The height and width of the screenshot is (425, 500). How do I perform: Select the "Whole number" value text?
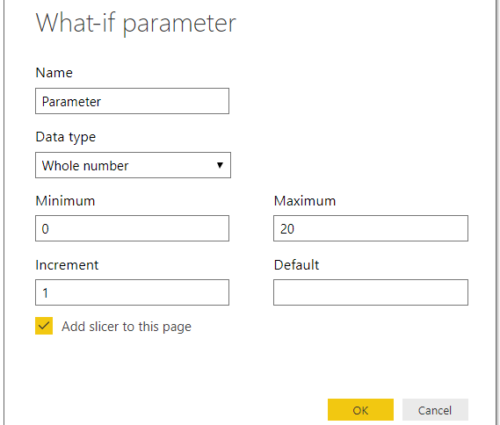[85, 166]
